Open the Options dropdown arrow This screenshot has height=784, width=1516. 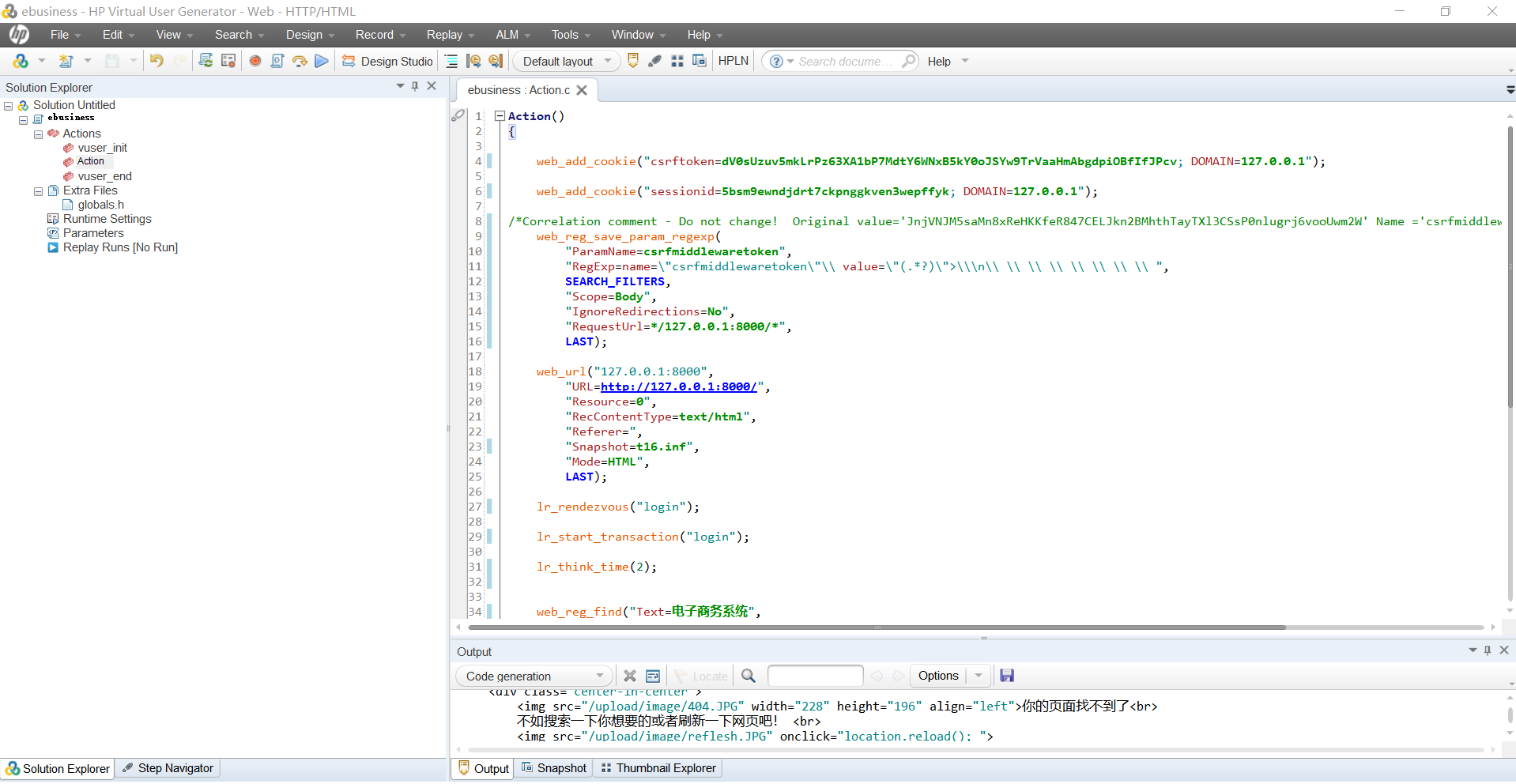click(979, 676)
